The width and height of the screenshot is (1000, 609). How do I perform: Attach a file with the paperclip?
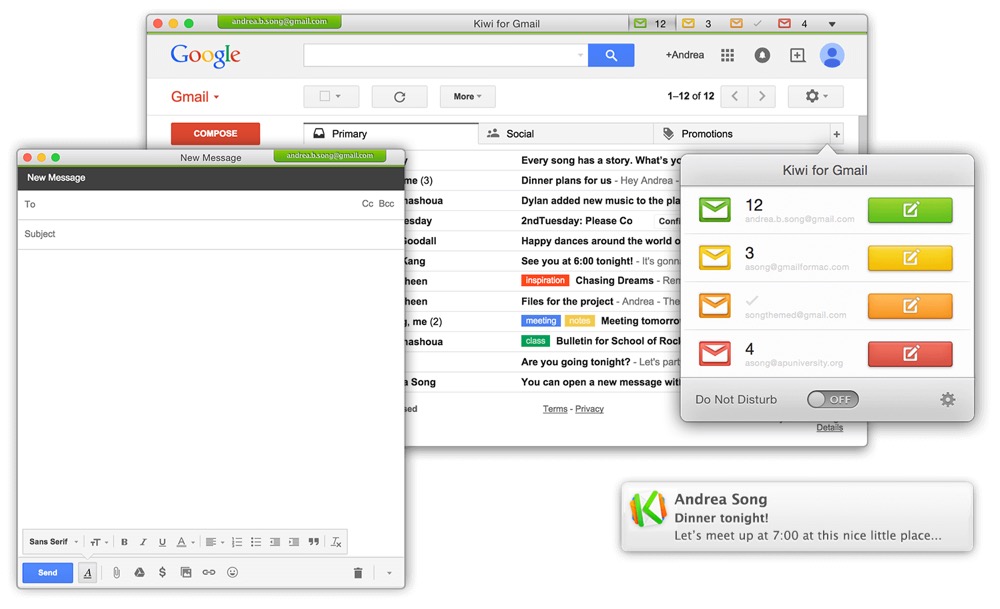116,573
